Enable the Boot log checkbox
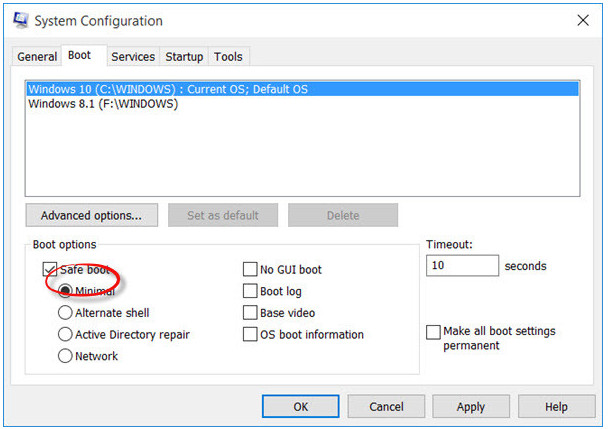This screenshot has height=429, width=608. pyautogui.click(x=250, y=291)
